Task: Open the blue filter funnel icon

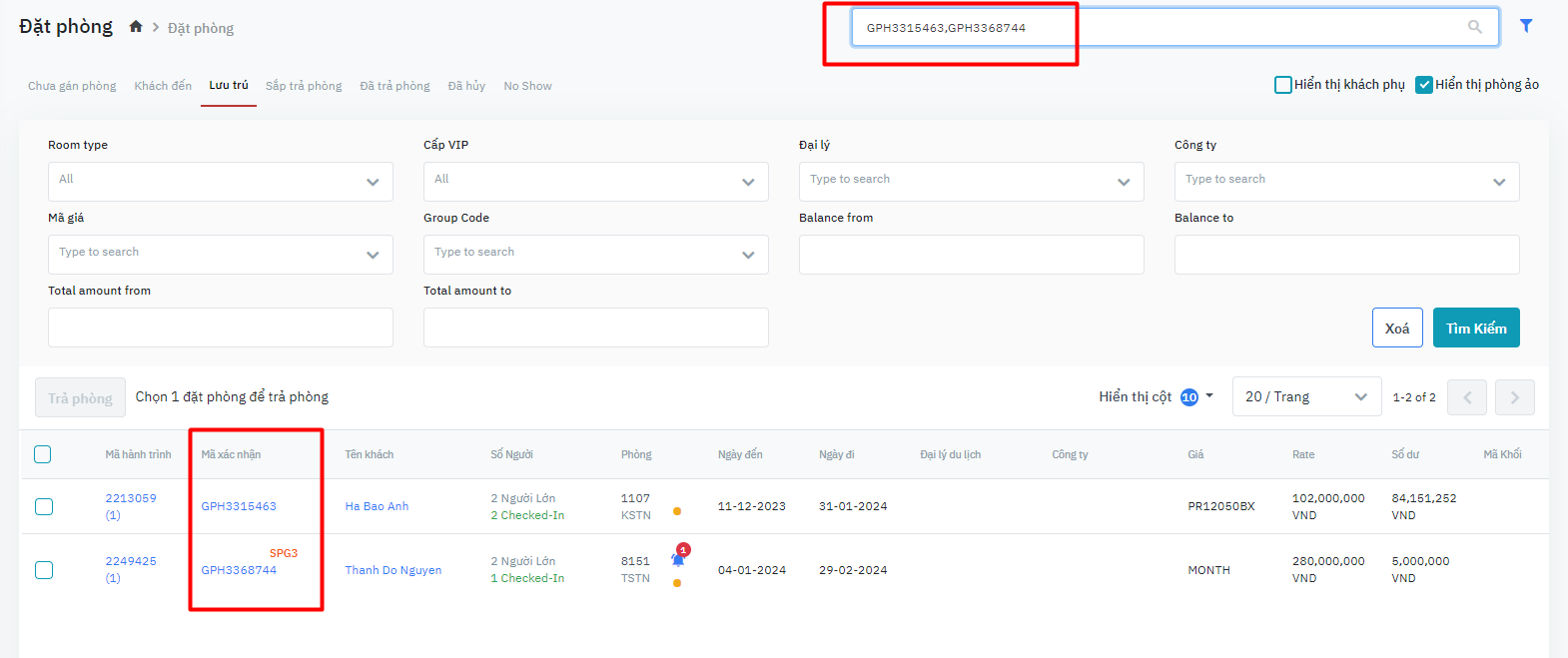Action: (x=1525, y=26)
